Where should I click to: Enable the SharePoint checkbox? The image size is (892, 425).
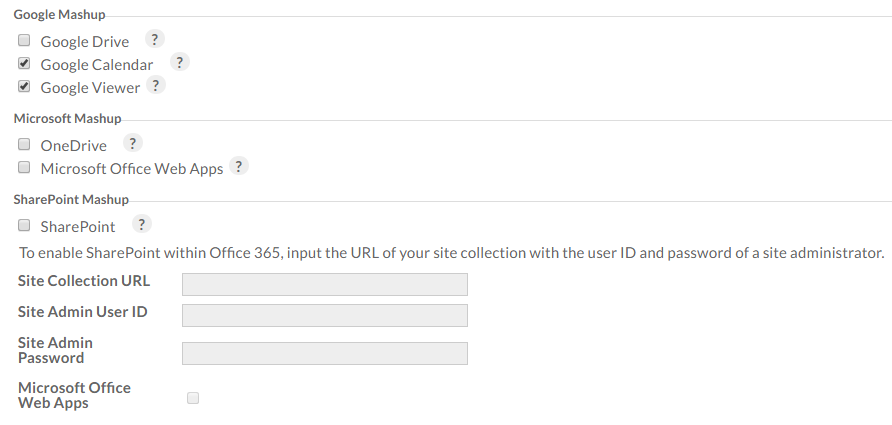coord(24,226)
